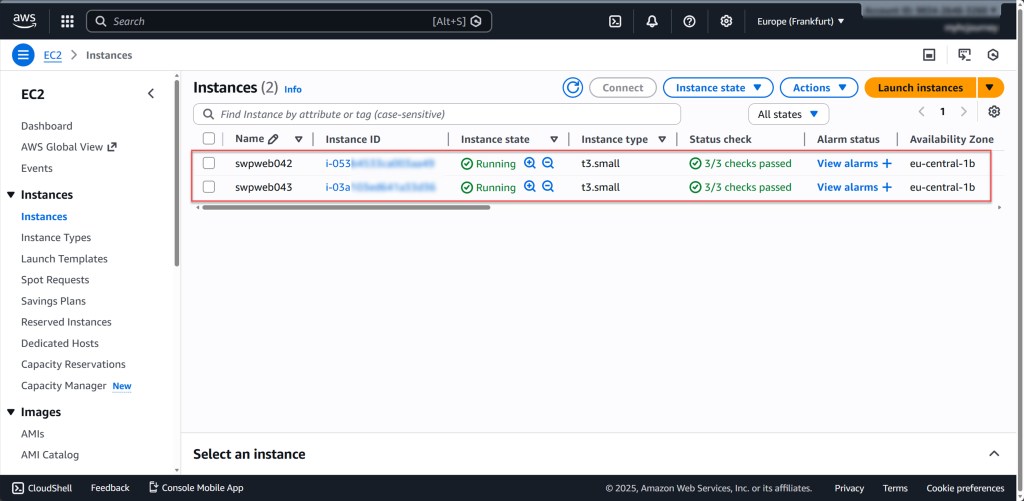The width and height of the screenshot is (1024, 501).
Task: Zoom in on swpweb042 instance state
Action: coord(530,163)
